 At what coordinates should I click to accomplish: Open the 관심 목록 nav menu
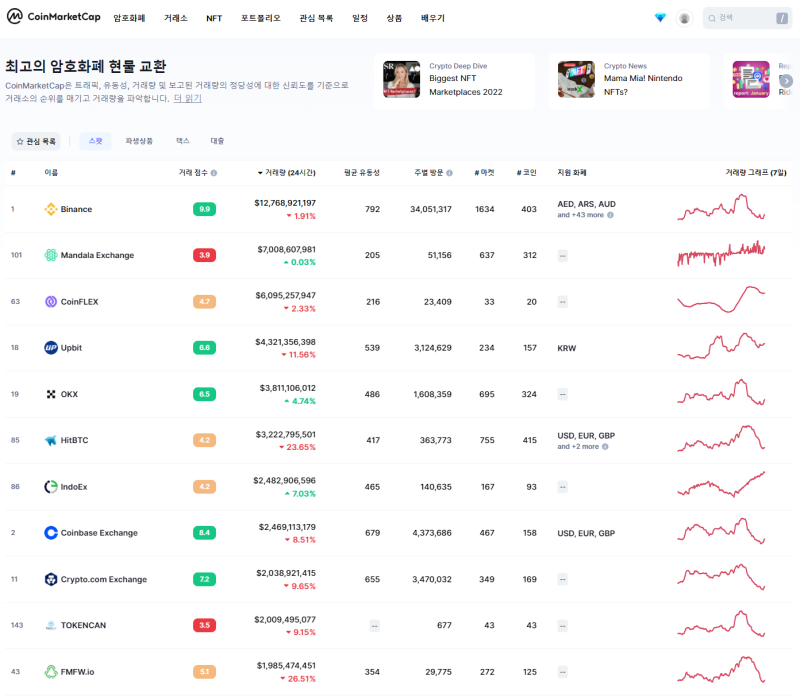316,18
